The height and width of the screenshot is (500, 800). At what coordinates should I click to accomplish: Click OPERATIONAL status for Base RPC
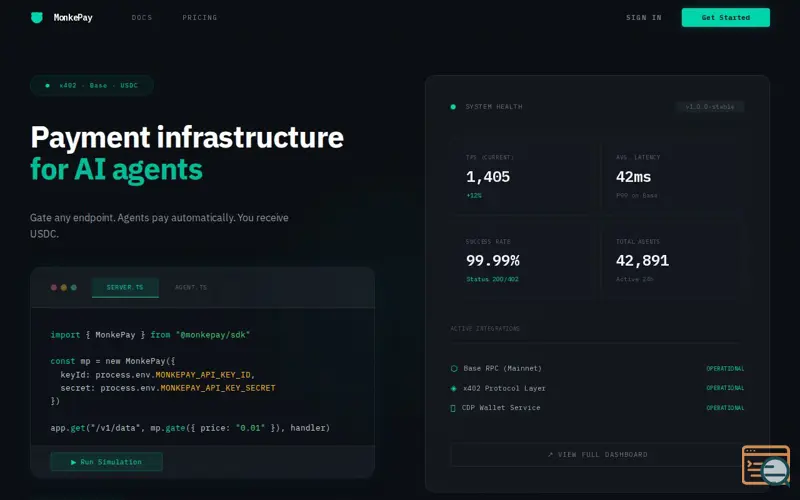725,368
